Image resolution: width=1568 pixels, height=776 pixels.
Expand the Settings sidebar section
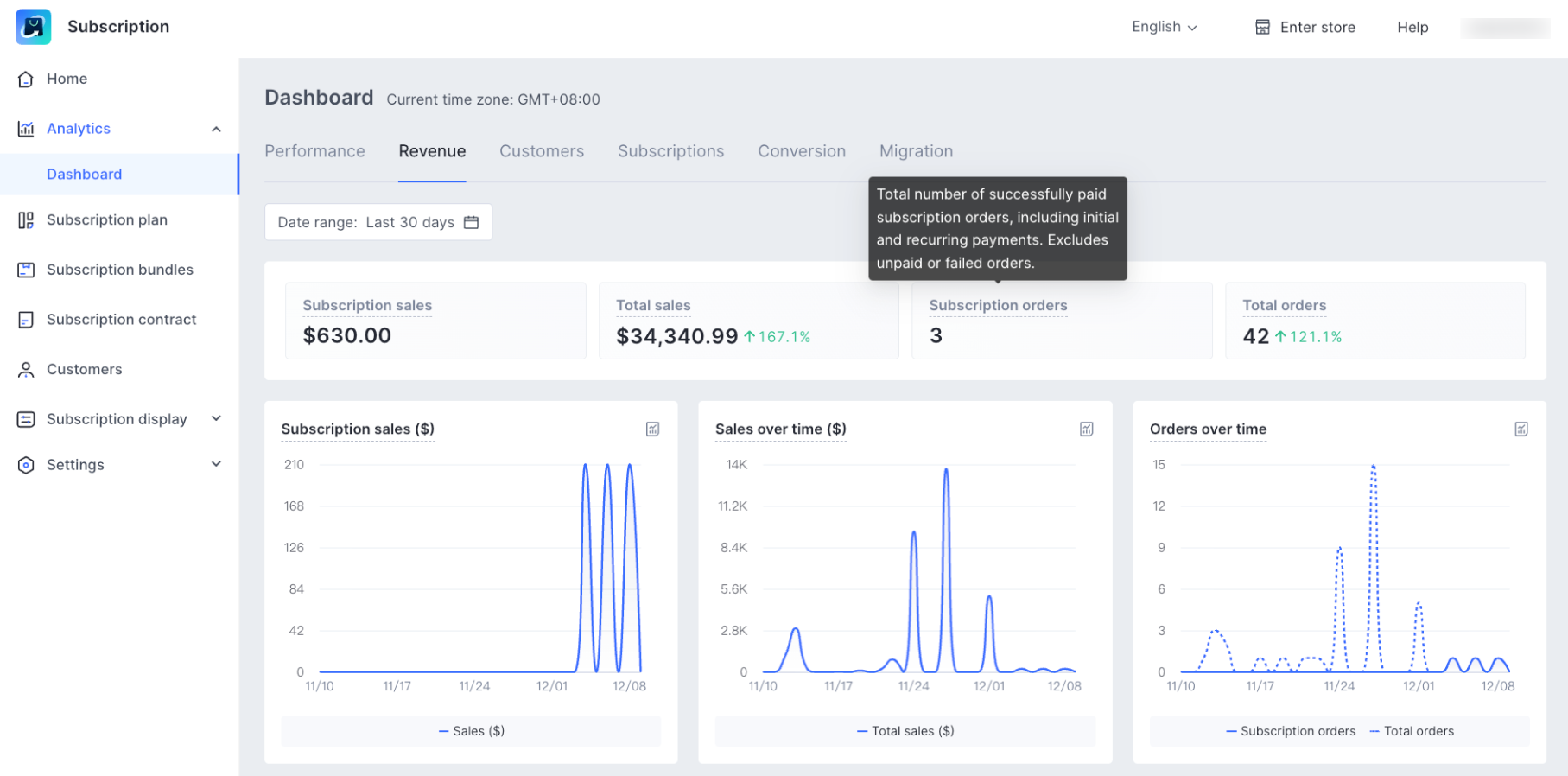point(216,465)
